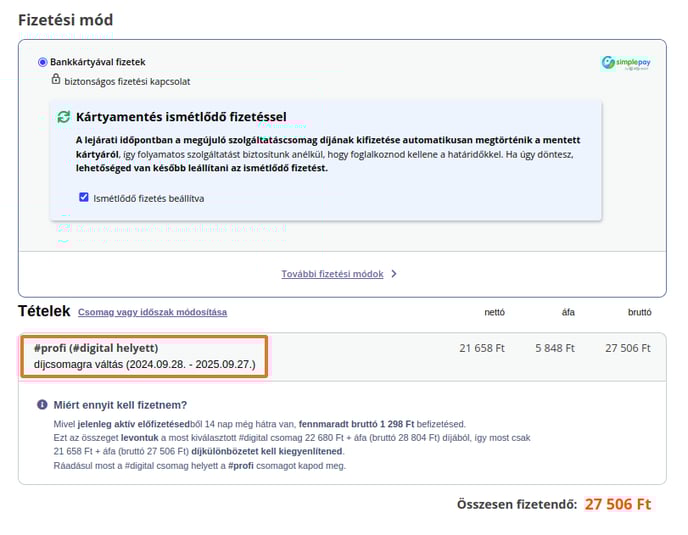Open the Csomag vagy időszak módosítása link
This screenshot has width=688, height=535.
click(x=152, y=312)
